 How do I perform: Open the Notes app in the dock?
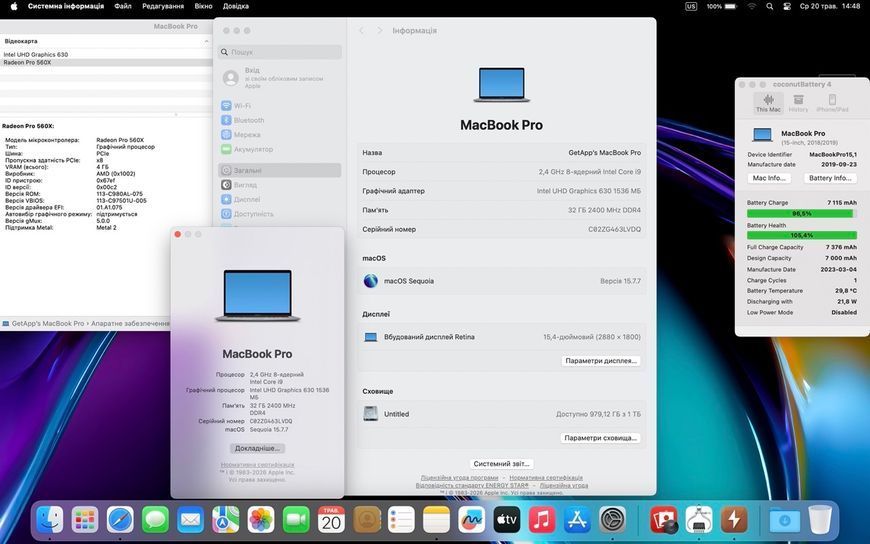437,521
